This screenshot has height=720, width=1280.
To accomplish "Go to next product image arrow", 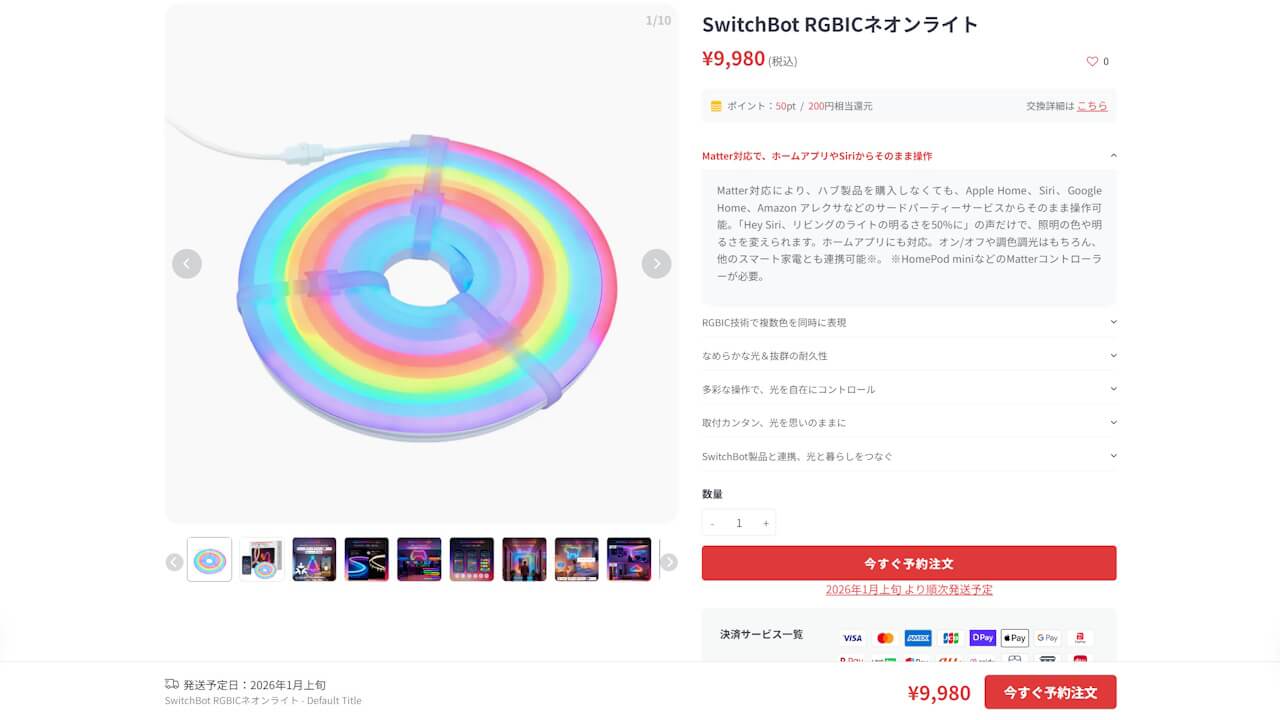I will (656, 264).
